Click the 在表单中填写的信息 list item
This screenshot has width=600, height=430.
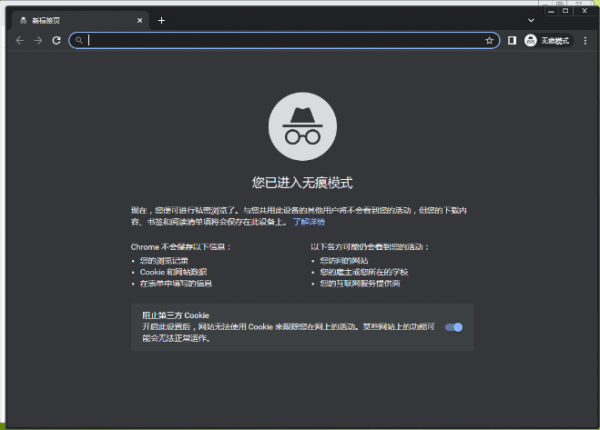click(176, 283)
